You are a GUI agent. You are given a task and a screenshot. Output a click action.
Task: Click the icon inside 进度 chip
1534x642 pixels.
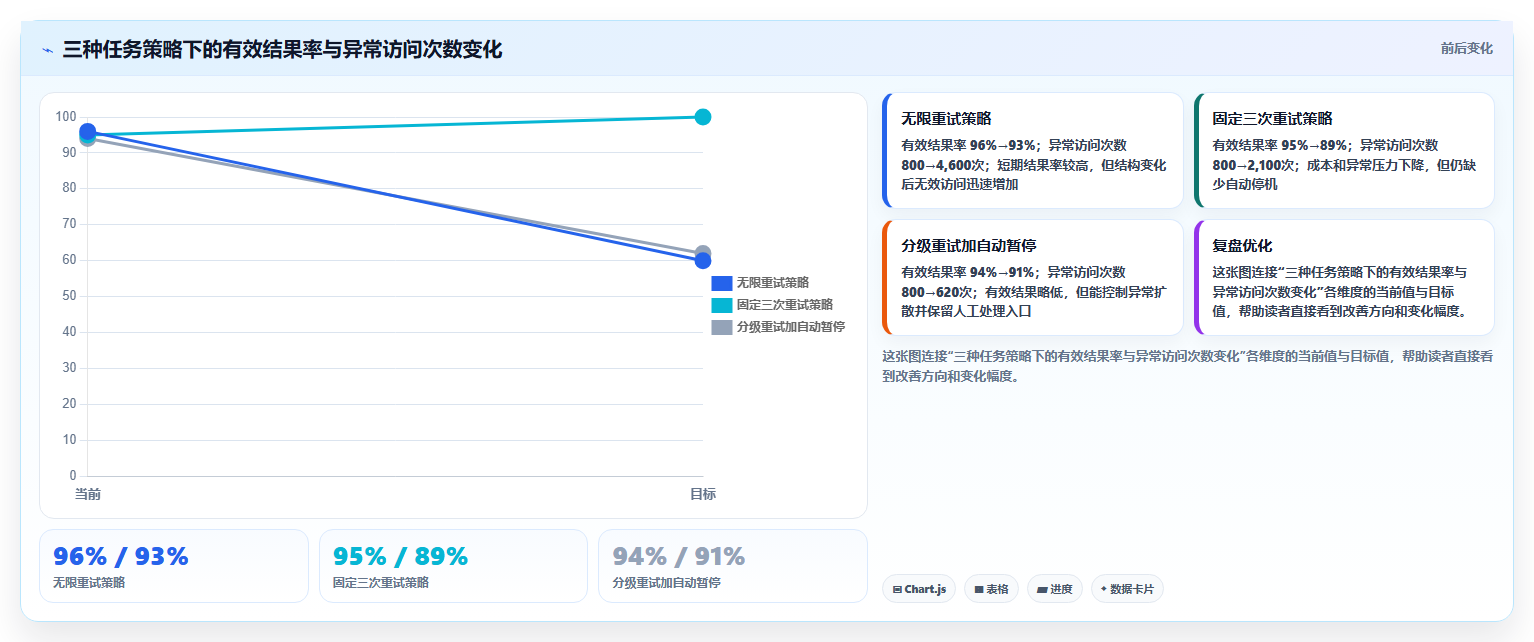click(1042, 590)
